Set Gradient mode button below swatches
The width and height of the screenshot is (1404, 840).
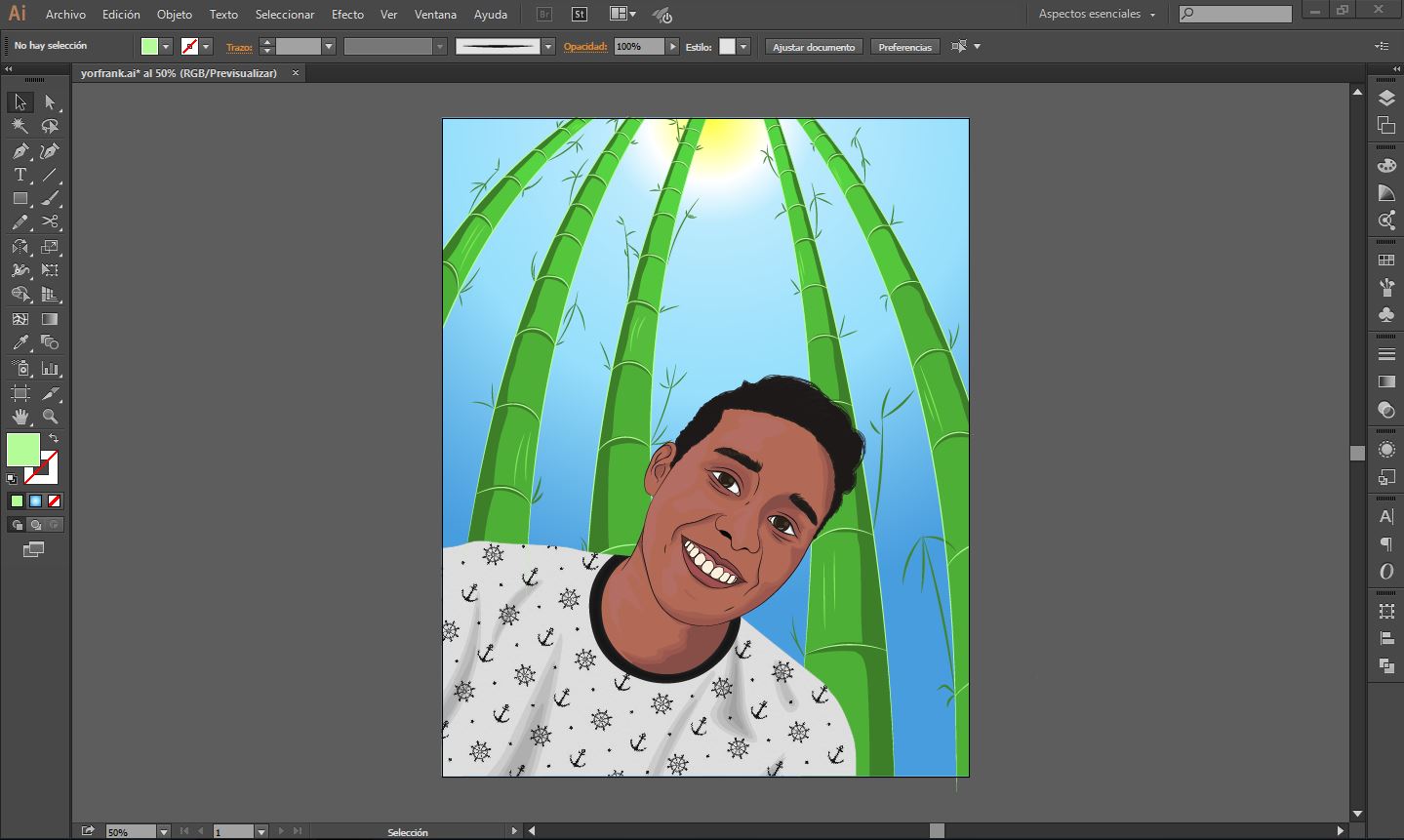[x=35, y=501]
